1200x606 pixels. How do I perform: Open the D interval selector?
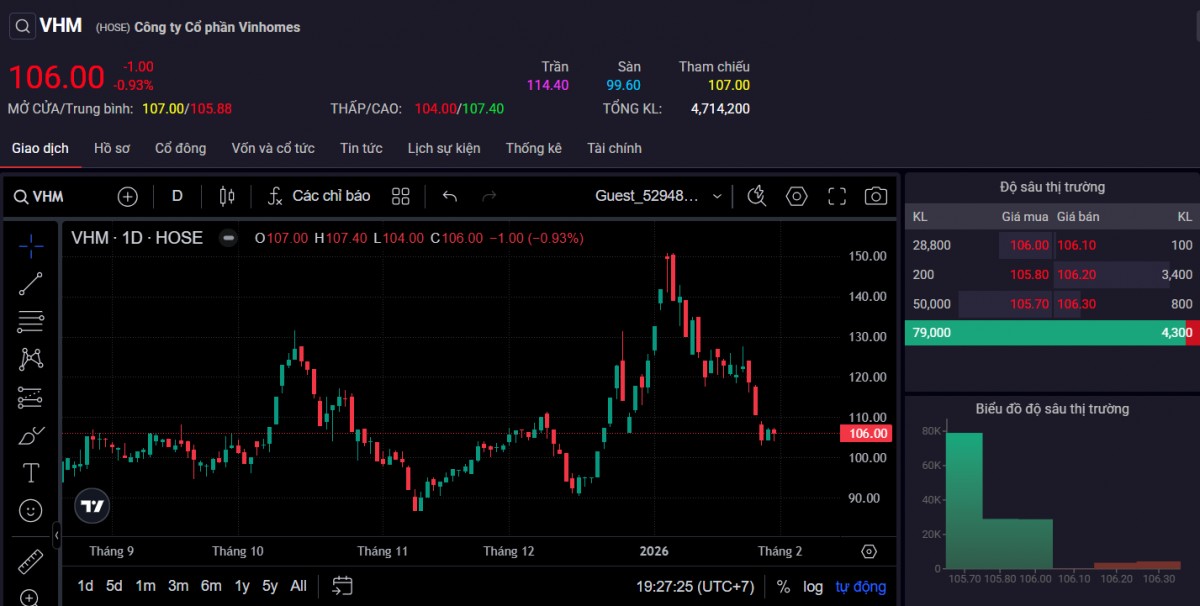[x=177, y=196]
